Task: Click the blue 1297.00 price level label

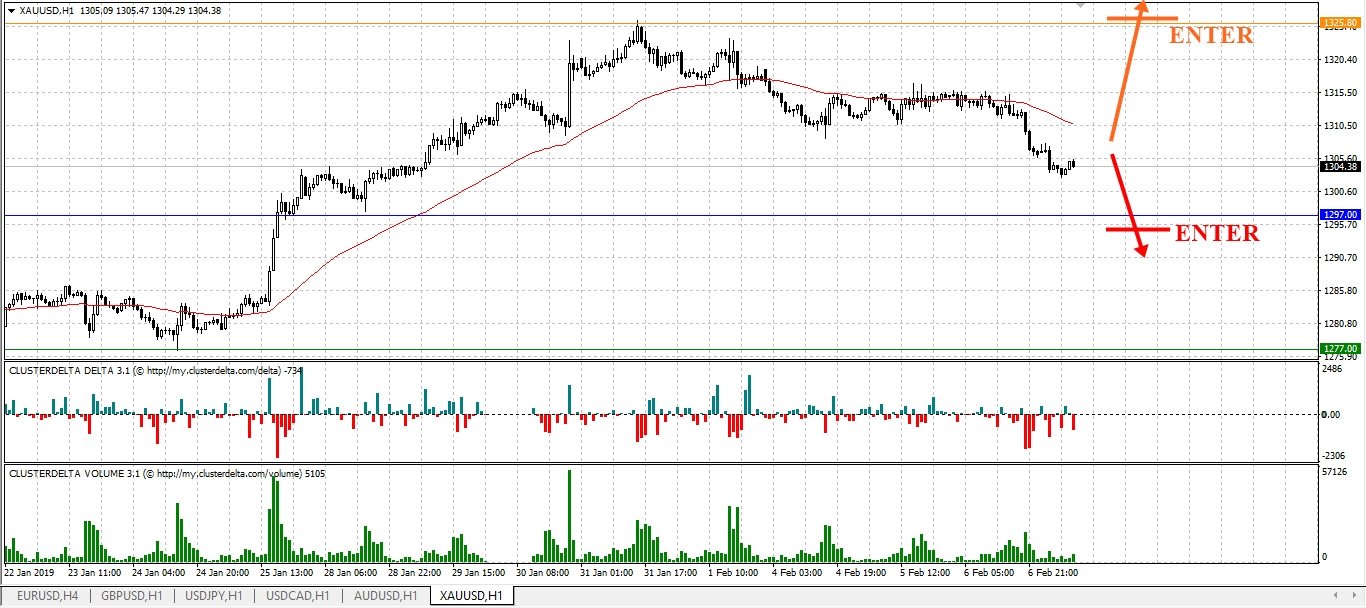Action: coord(1338,215)
